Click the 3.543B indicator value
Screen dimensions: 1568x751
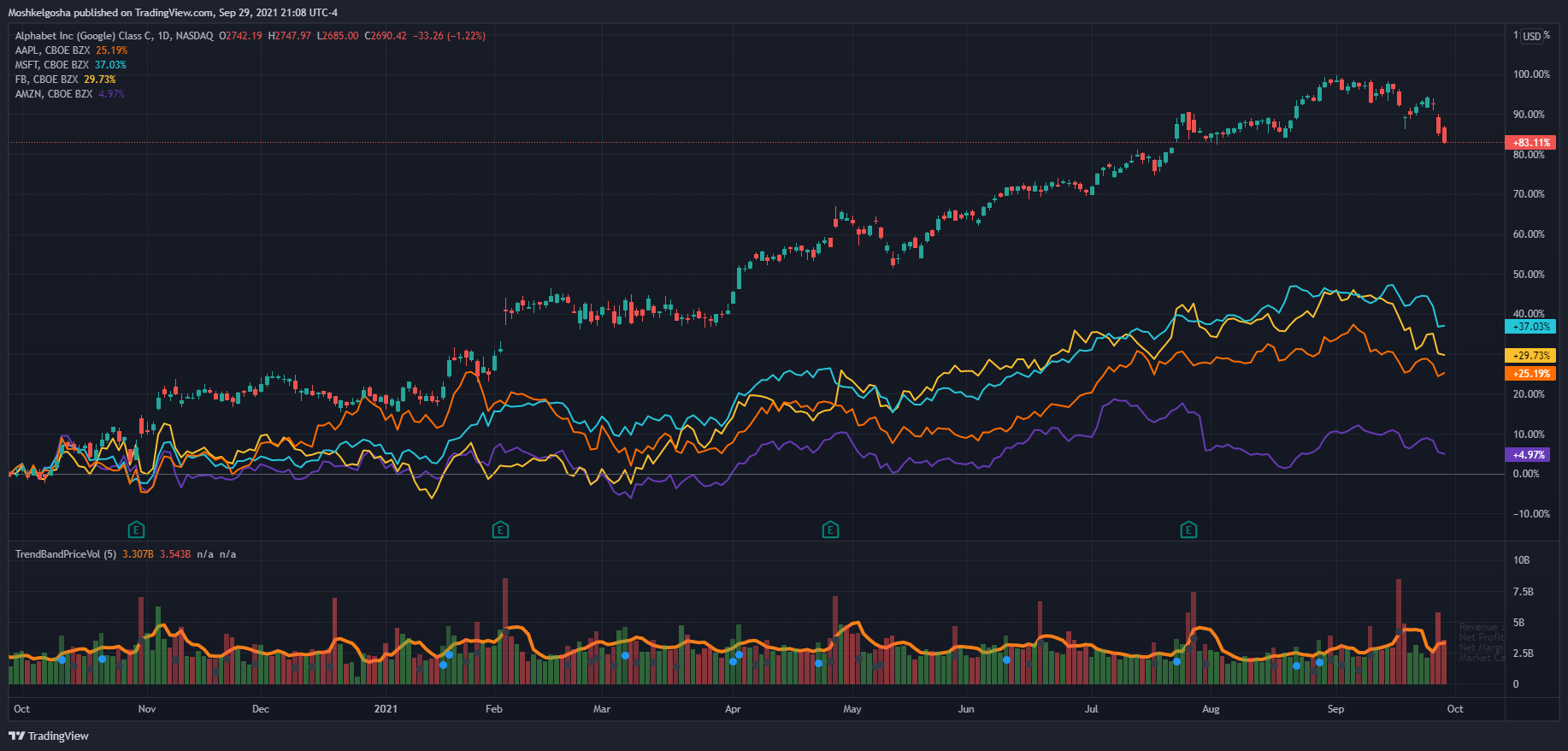pos(175,554)
